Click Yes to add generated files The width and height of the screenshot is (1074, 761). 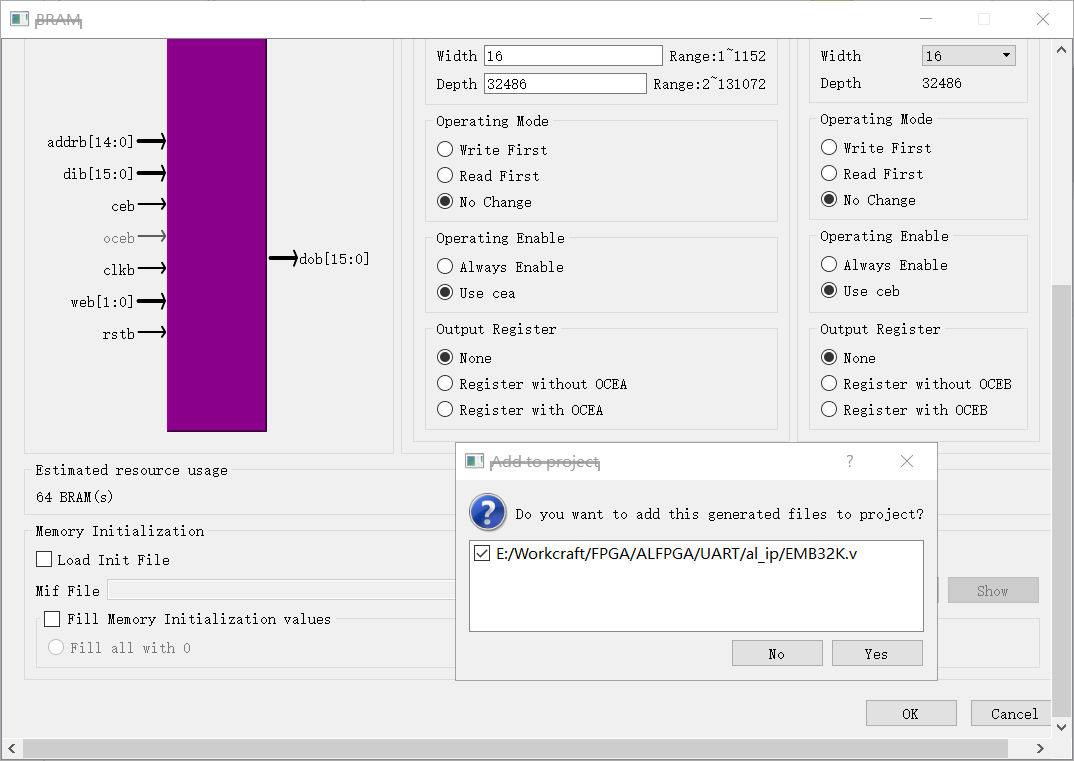point(877,653)
